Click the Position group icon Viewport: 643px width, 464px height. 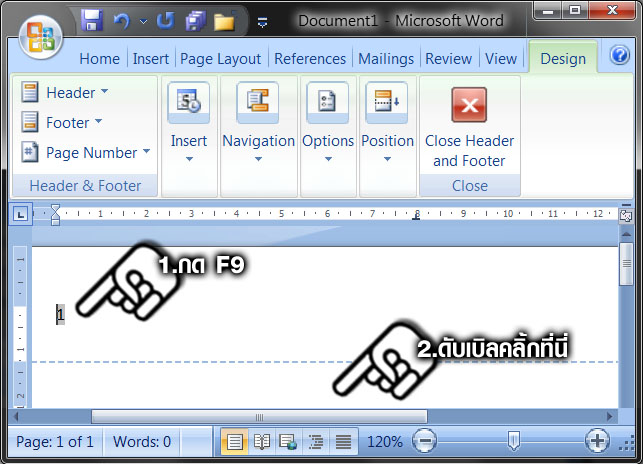click(387, 102)
